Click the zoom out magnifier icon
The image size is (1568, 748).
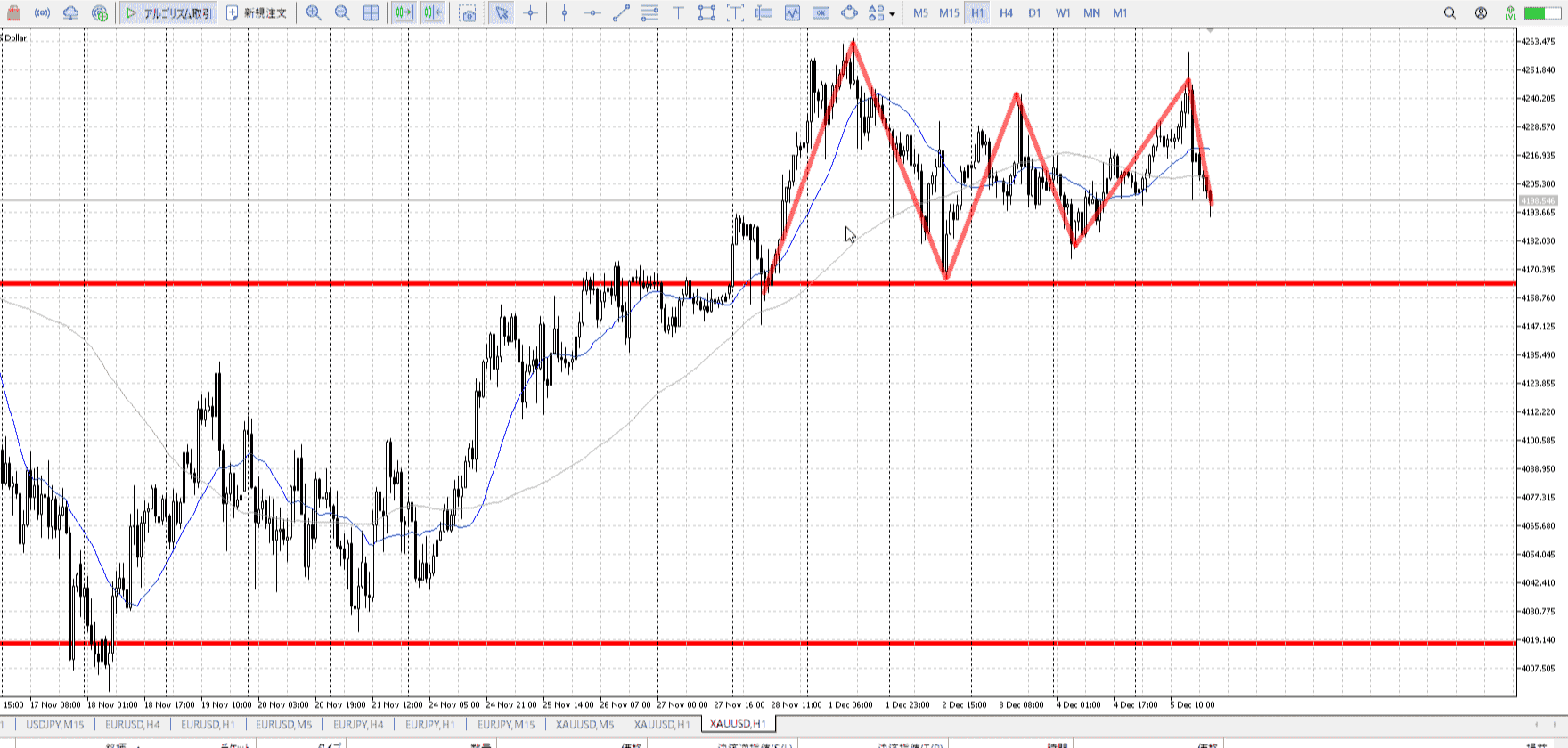point(342,13)
